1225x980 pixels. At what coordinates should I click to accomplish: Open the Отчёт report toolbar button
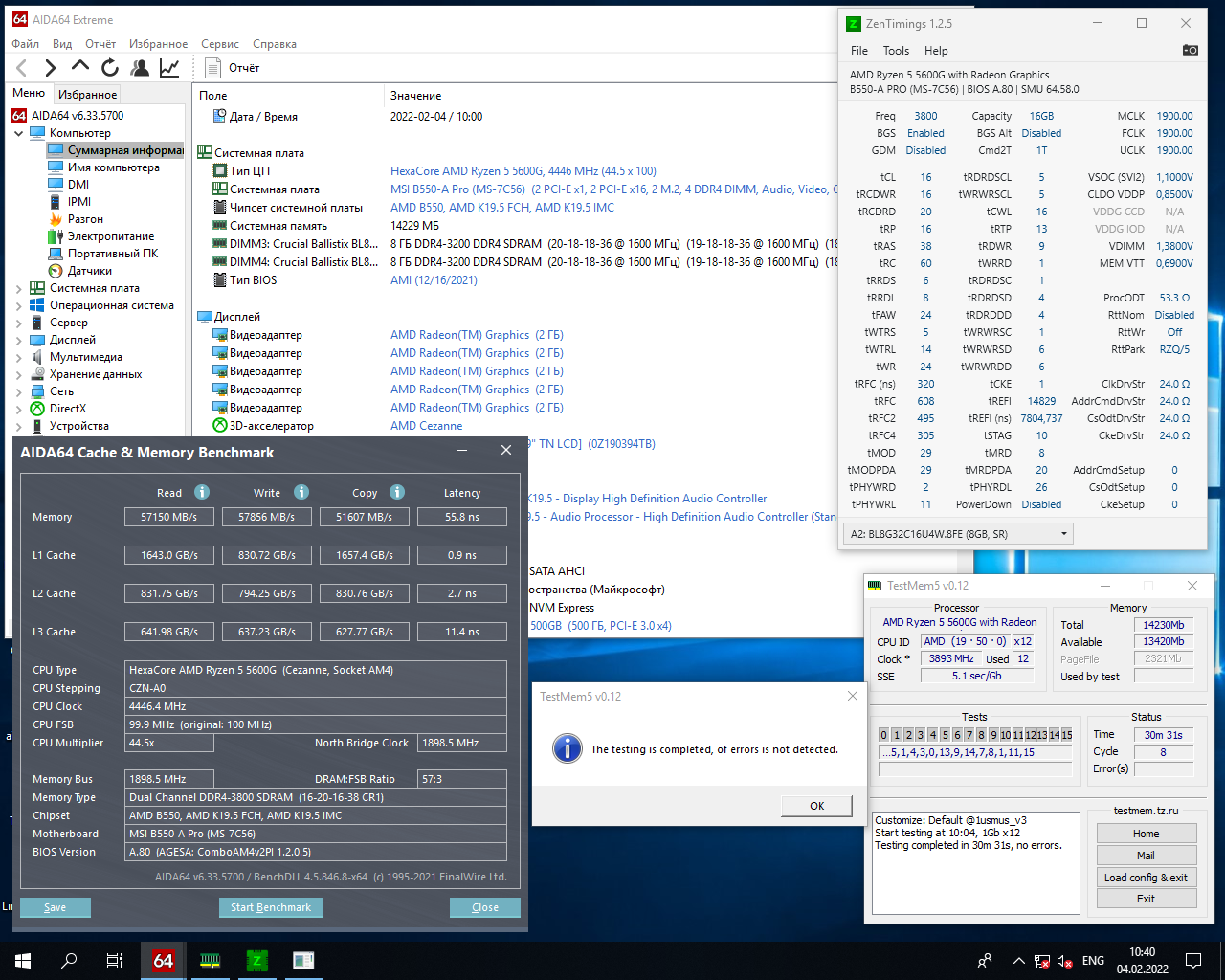coord(233,67)
